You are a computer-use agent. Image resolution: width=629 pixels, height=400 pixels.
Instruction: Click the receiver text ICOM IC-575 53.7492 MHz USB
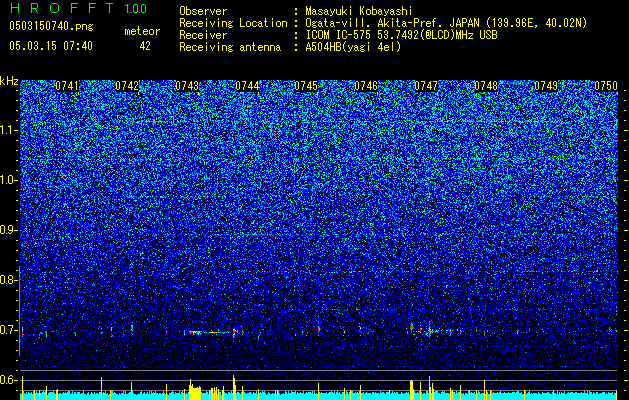tap(402, 35)
